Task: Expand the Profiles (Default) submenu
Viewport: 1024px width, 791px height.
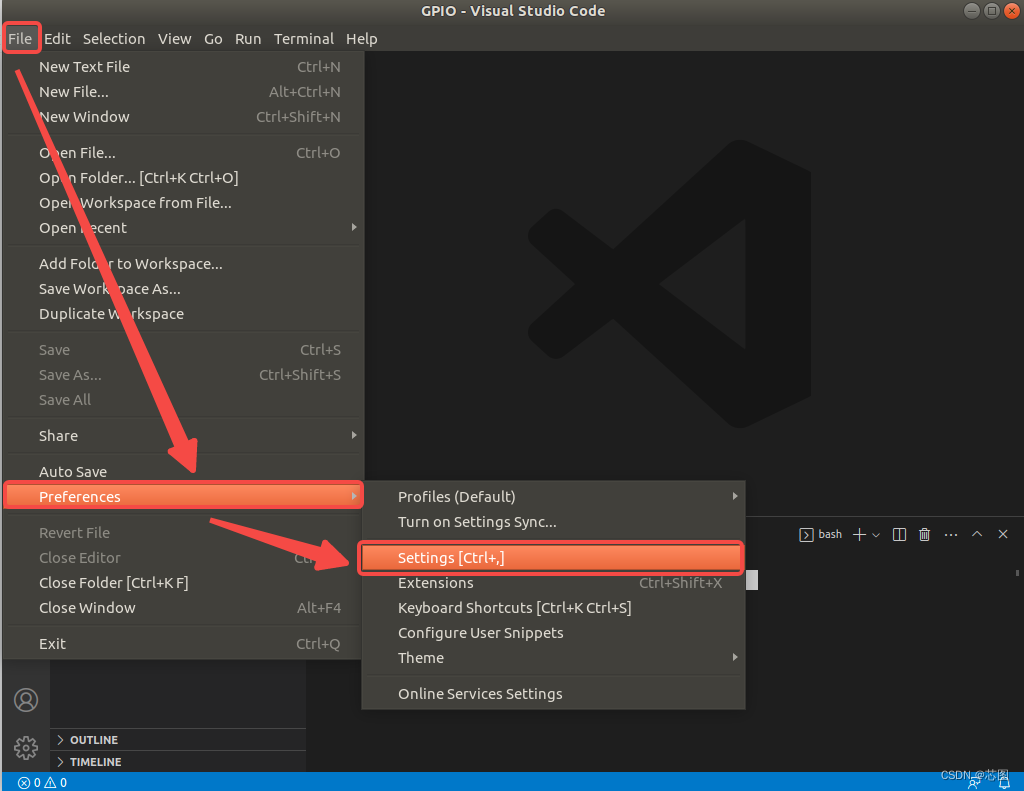Action: pos(456,496)
